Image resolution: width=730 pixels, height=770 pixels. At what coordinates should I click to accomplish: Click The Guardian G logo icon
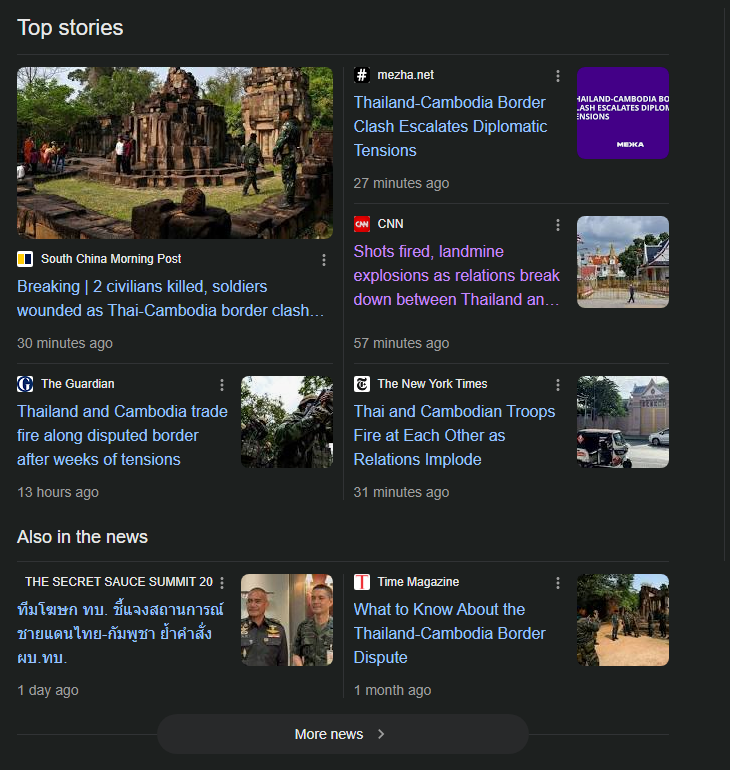coord(25,384)
